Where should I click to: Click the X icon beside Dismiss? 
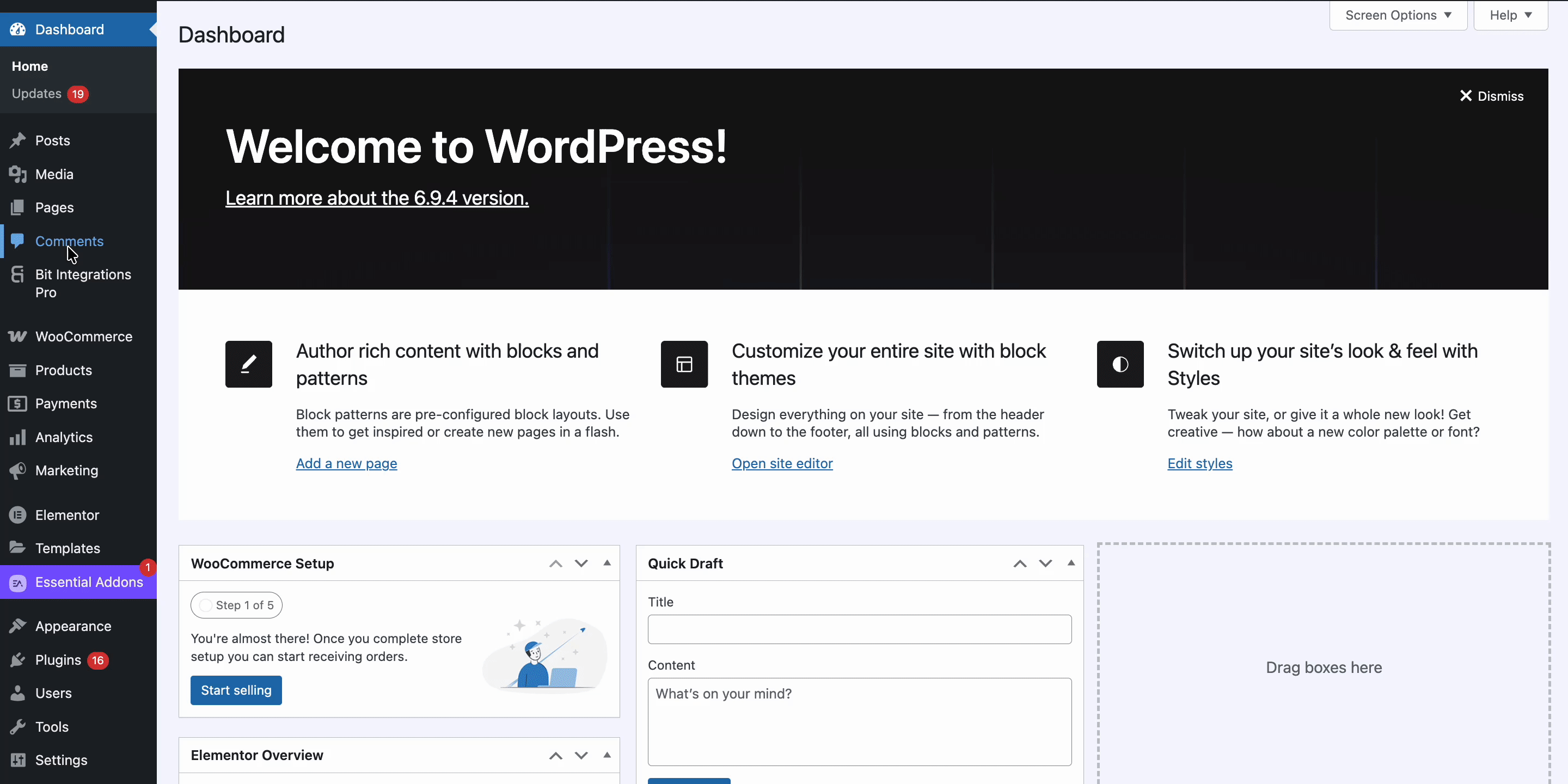coord(1466,96)
